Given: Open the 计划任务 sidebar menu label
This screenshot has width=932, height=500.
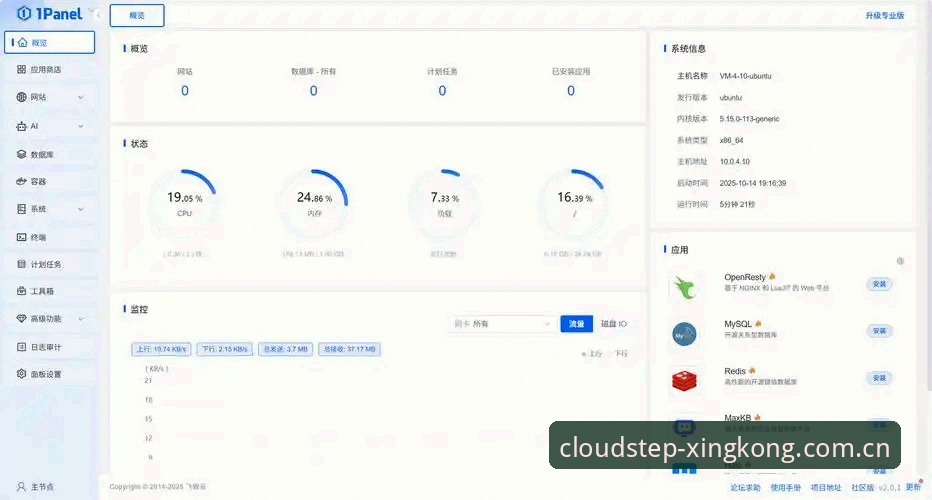Looking at the screenshot, I should coord(46,264).
